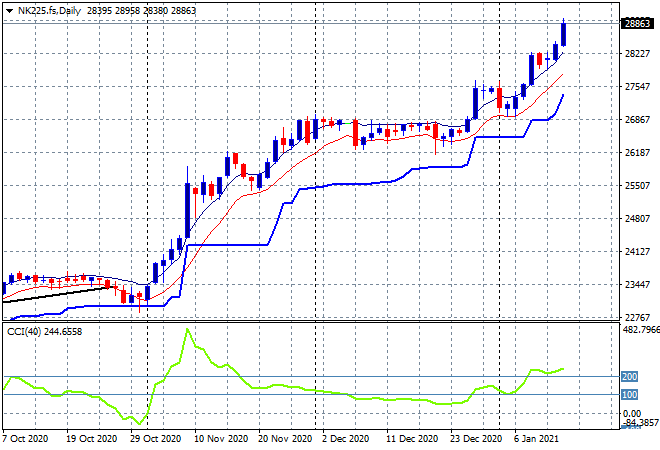Click the CCI(40) 244.6558 indicator label
Screen dimensions: 660x450
[x=44, y=332]
